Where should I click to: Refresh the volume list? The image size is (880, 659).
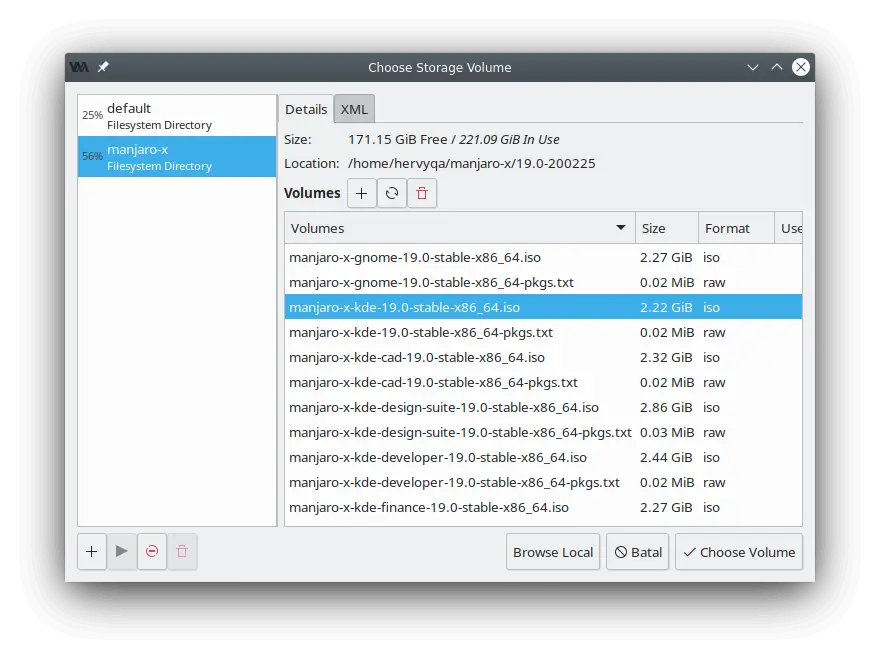tap(392, 193)
